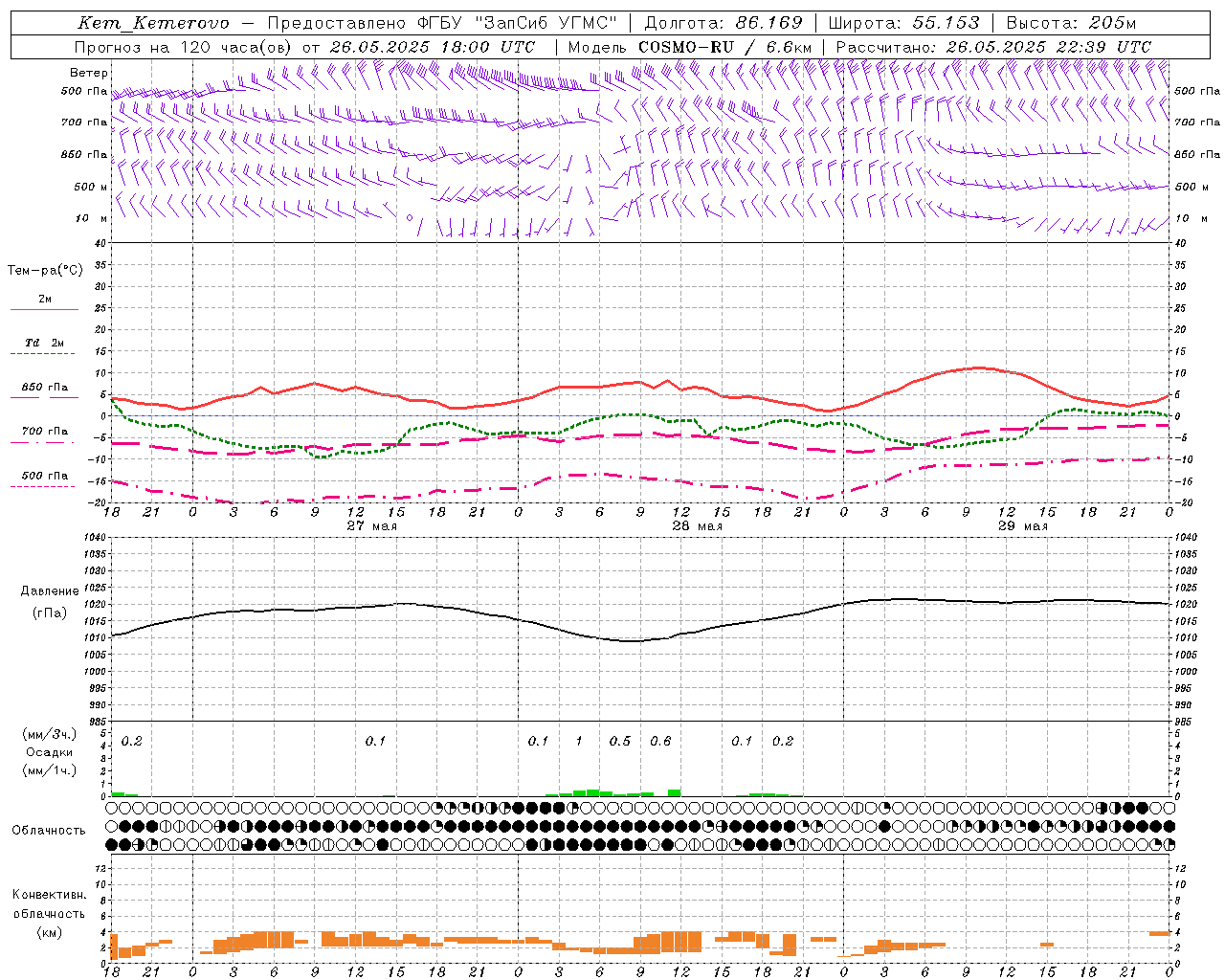Click the Тем-ра(°C) temperature panel label
This screenshot has height=980, width=1225.
45,271
